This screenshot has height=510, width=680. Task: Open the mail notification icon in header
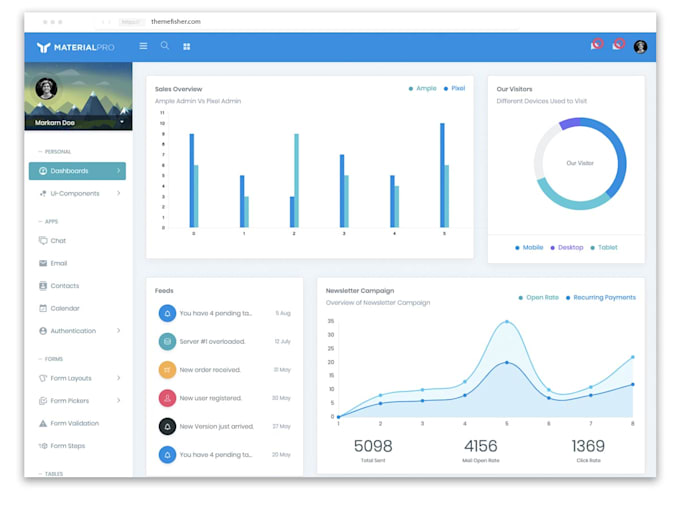pos(618,45)
